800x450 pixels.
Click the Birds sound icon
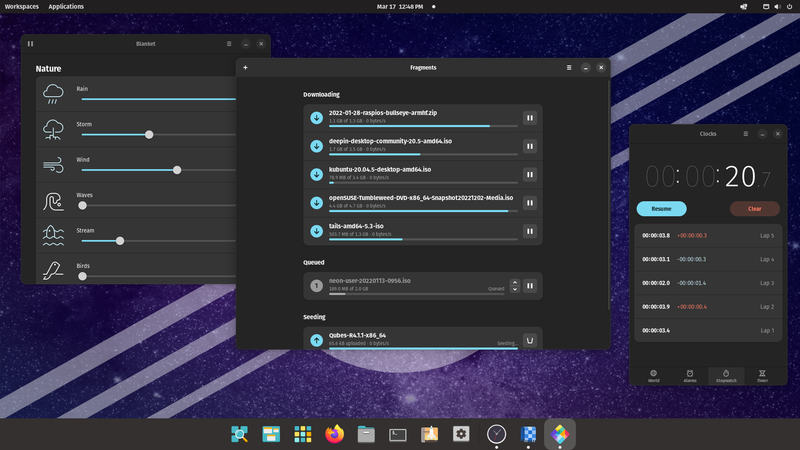click(x=53, y=271)
